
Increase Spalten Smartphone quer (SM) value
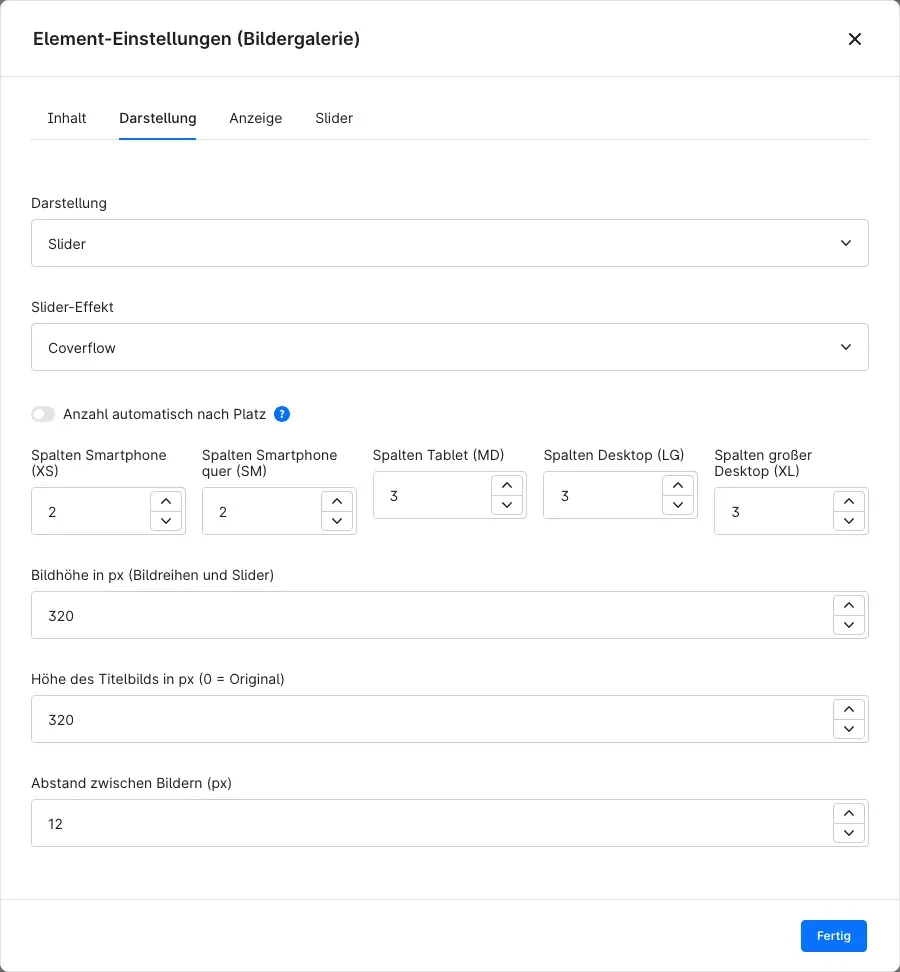(x=337, y=501)
